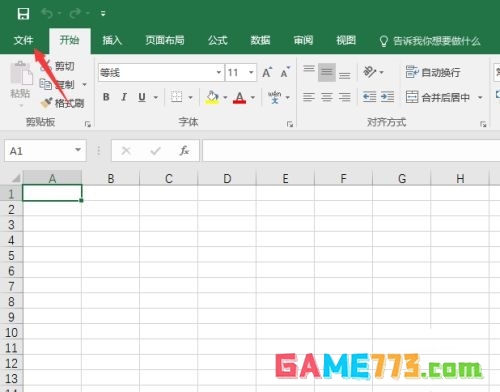This screenshot has width=500, height=392.
Task: Expand the Merge & Center dropdown arrow
Action: [480, 97]
